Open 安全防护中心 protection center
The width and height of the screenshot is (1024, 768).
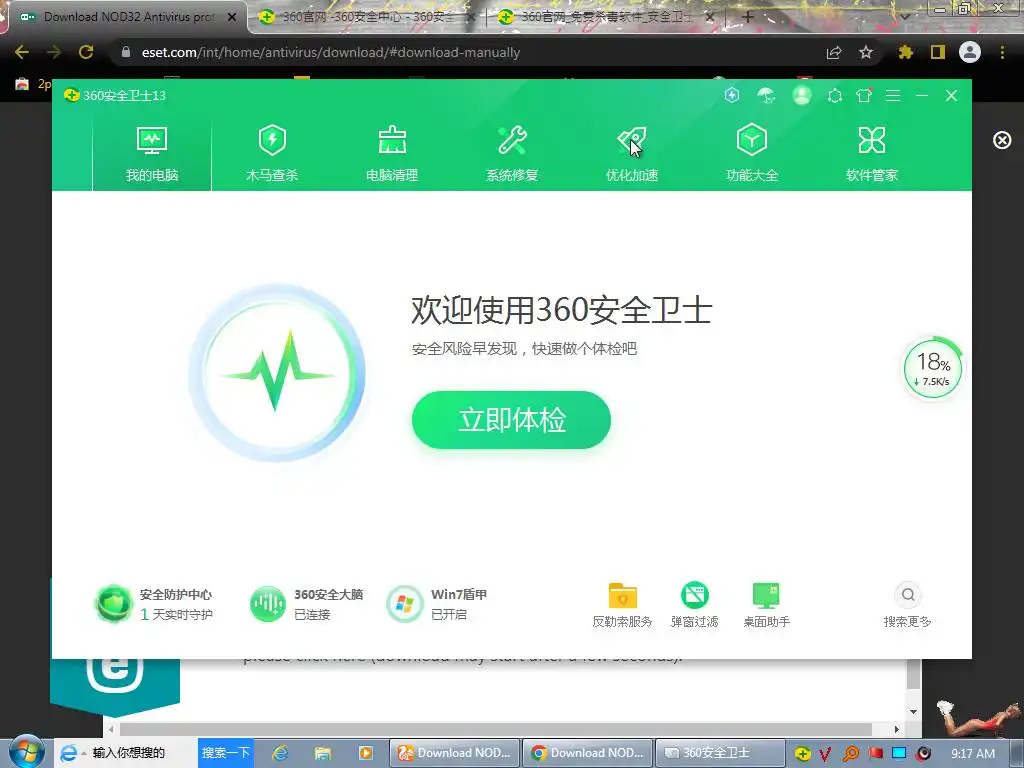154,604
